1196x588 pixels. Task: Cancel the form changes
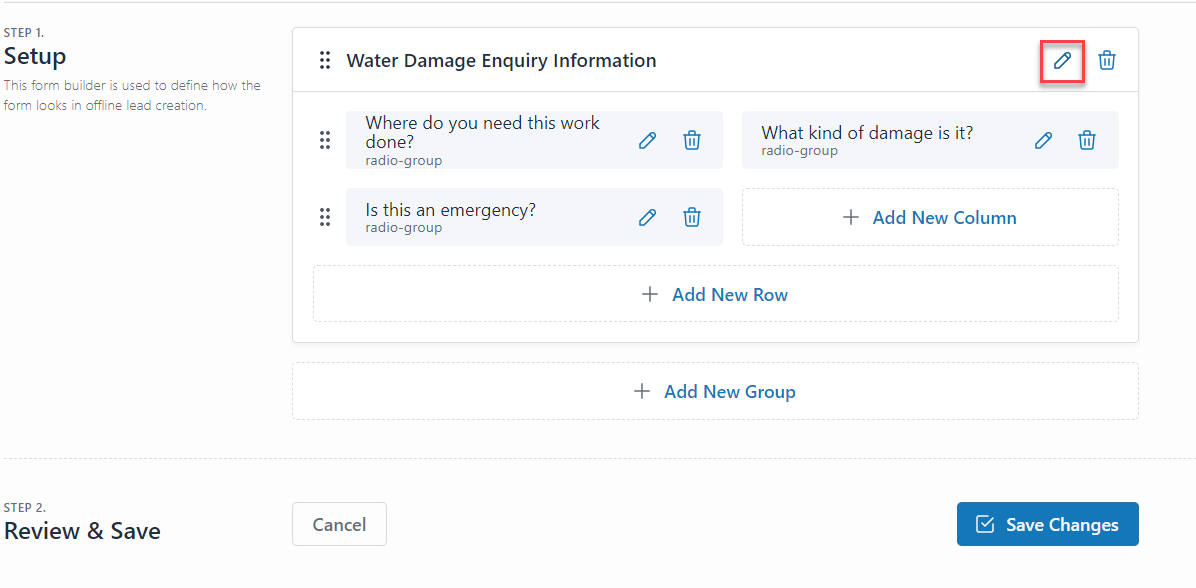click(x=339, y=524)
